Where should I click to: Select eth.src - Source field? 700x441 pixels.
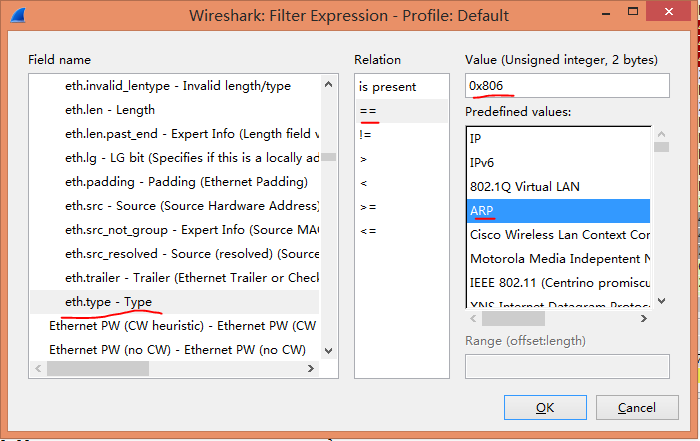[175, 206]
